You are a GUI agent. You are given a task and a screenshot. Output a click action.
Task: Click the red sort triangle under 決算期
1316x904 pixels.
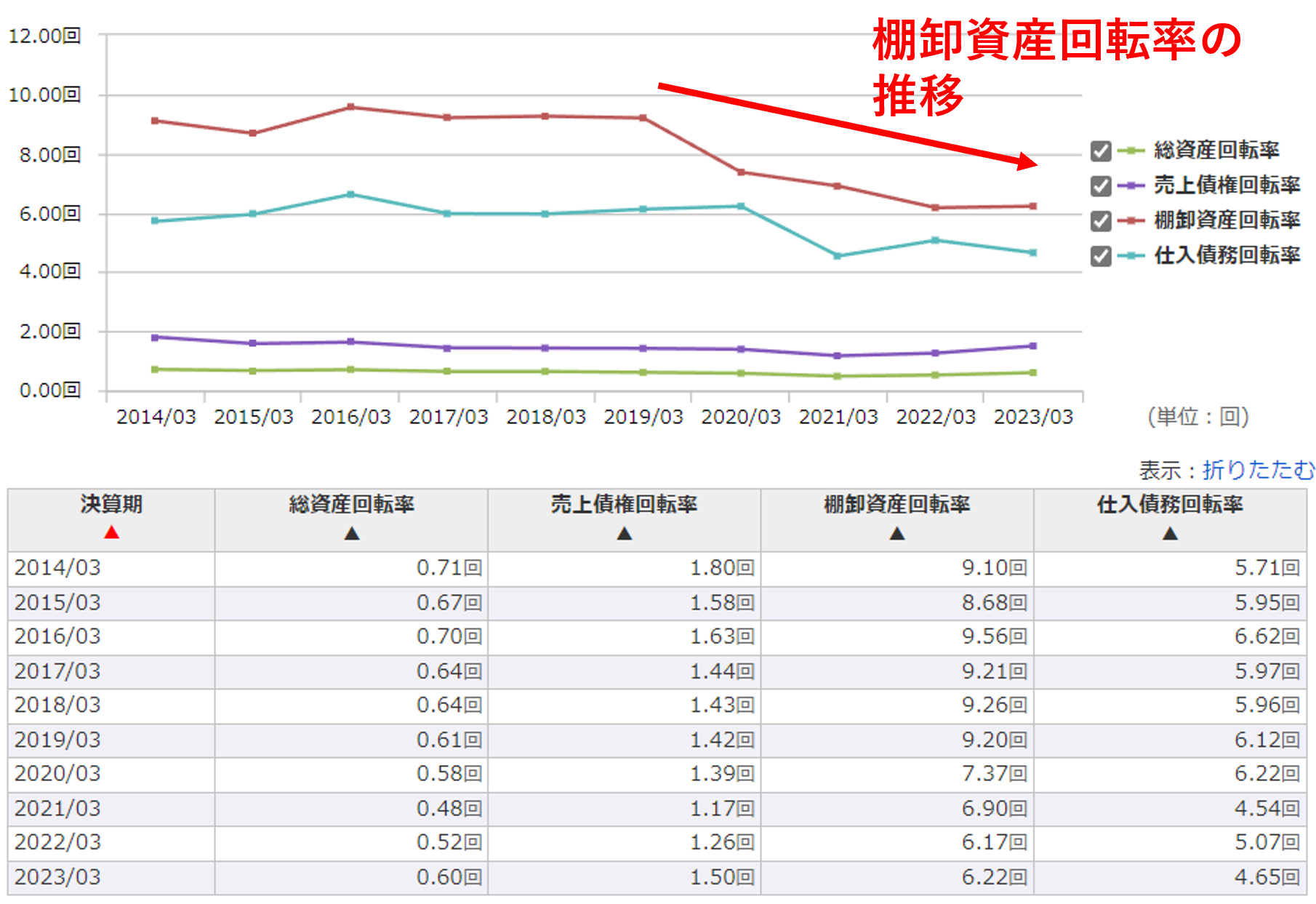tap(111, 532)
